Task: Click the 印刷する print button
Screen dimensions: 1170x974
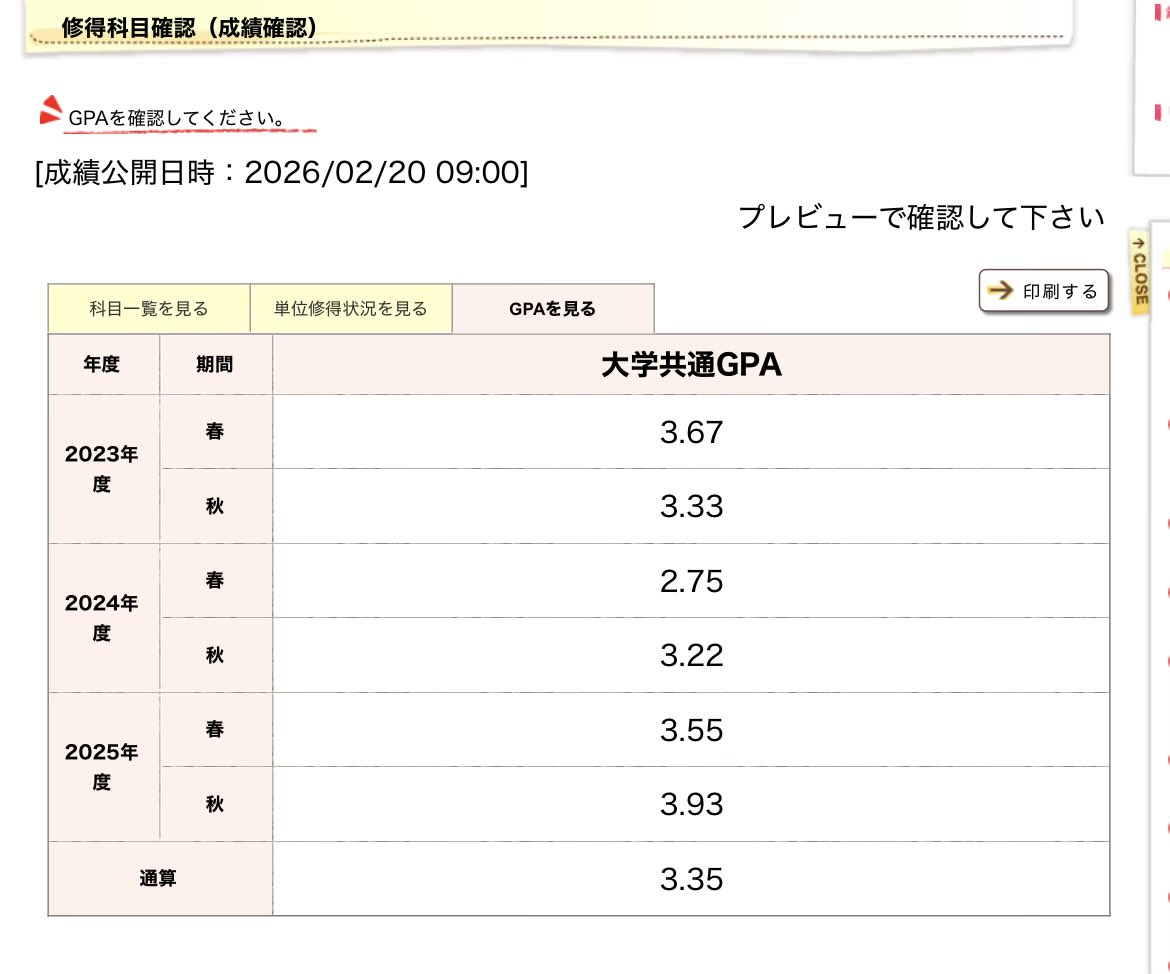Action: 1044,291
